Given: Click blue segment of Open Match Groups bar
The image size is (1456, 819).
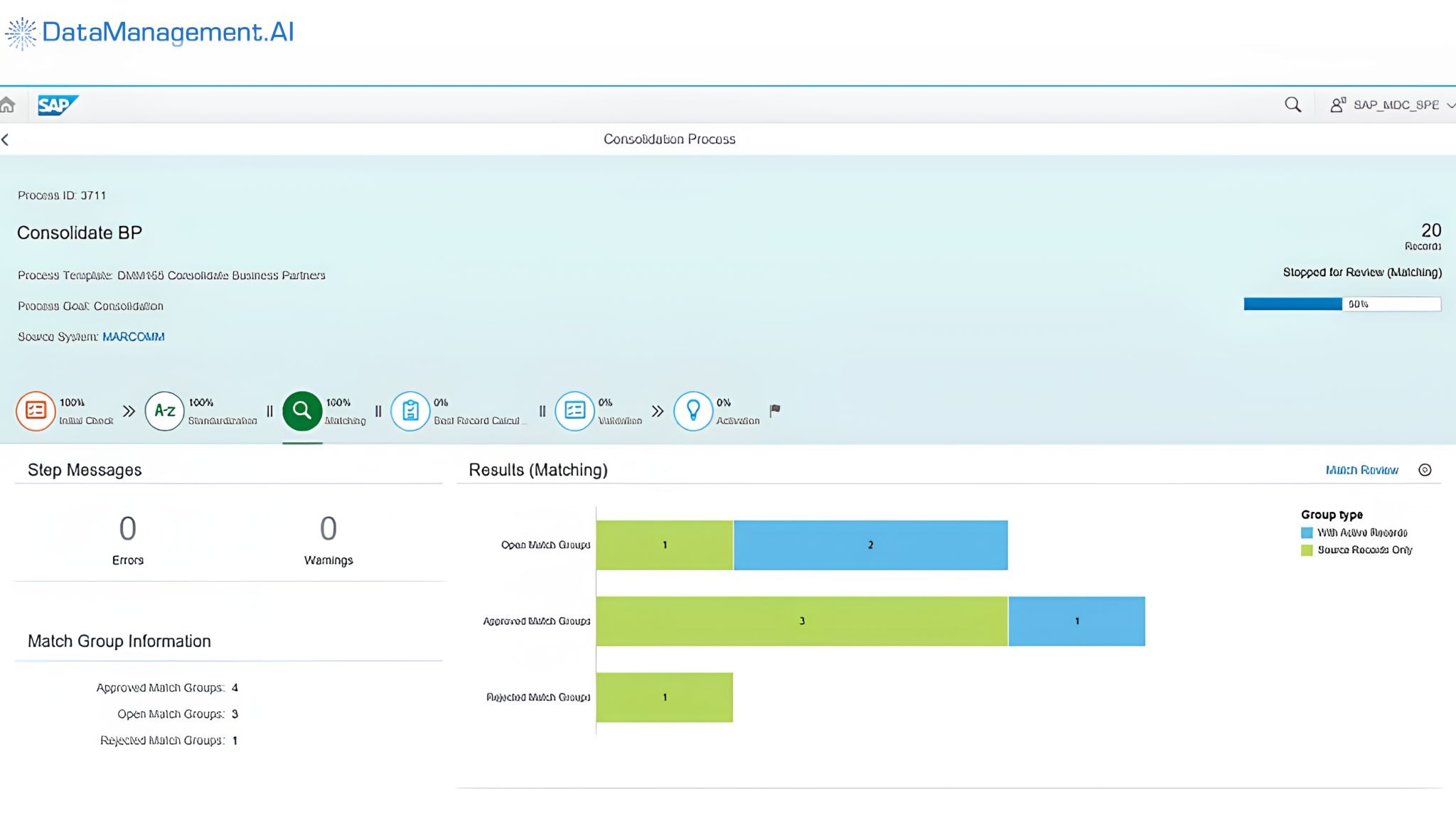Looking at the screenshot, I should click(x=870, y=545).
